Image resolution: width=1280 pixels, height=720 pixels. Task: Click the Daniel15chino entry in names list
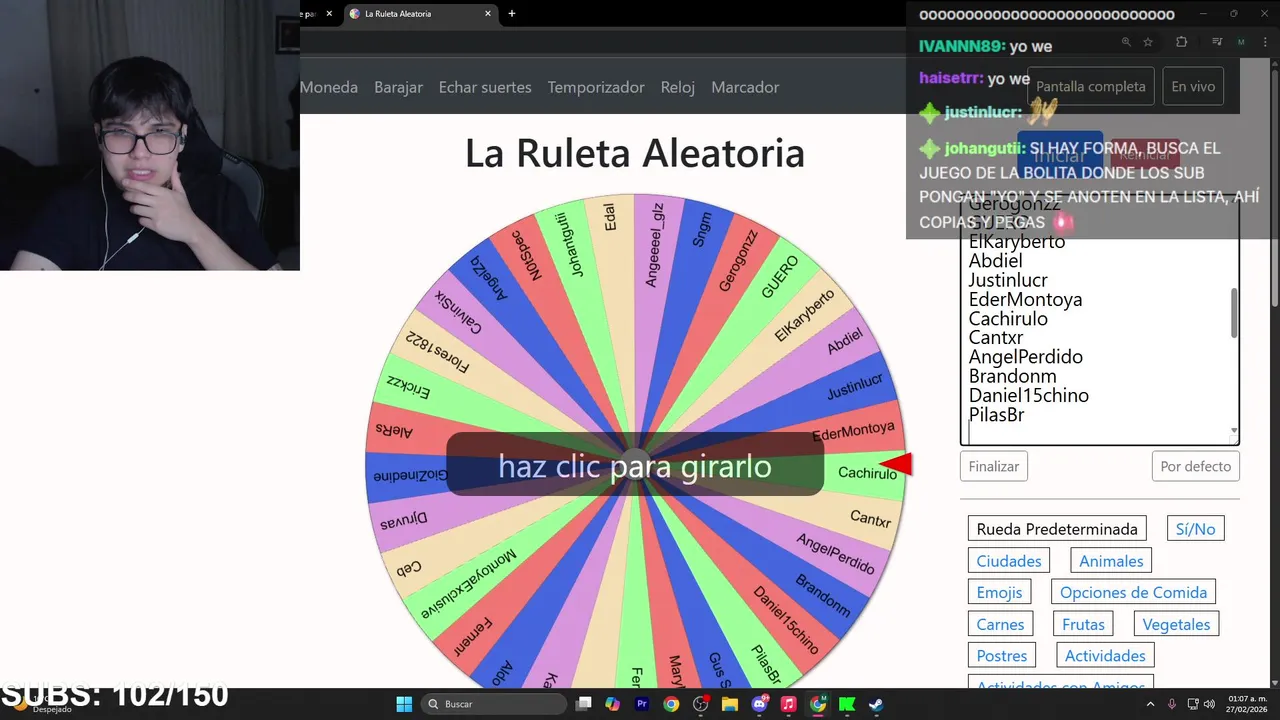tap(1029, 395)
